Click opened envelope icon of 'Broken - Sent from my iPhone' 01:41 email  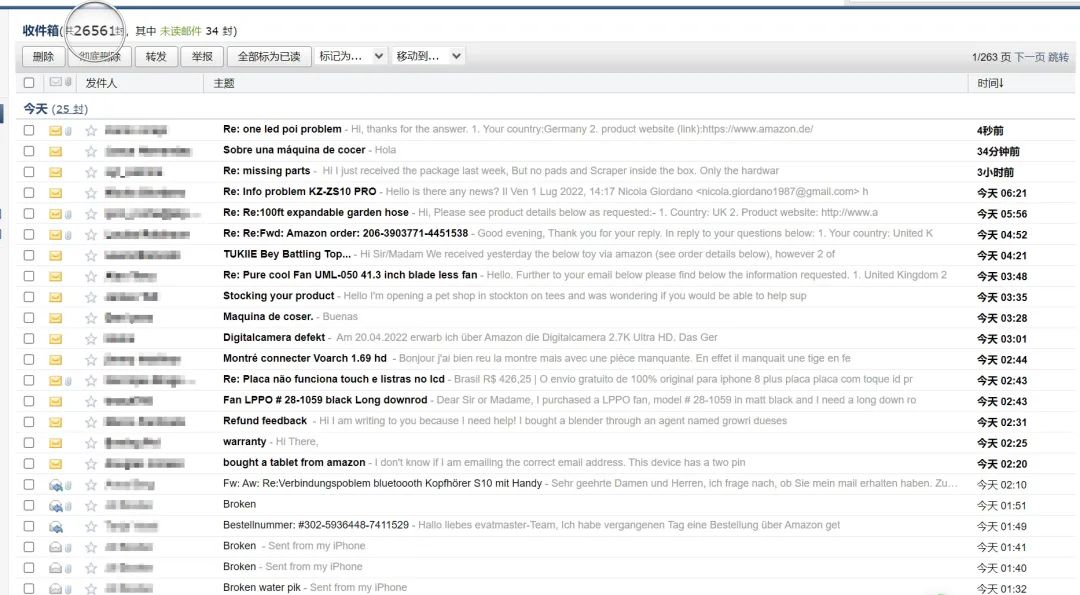(56, 547)
